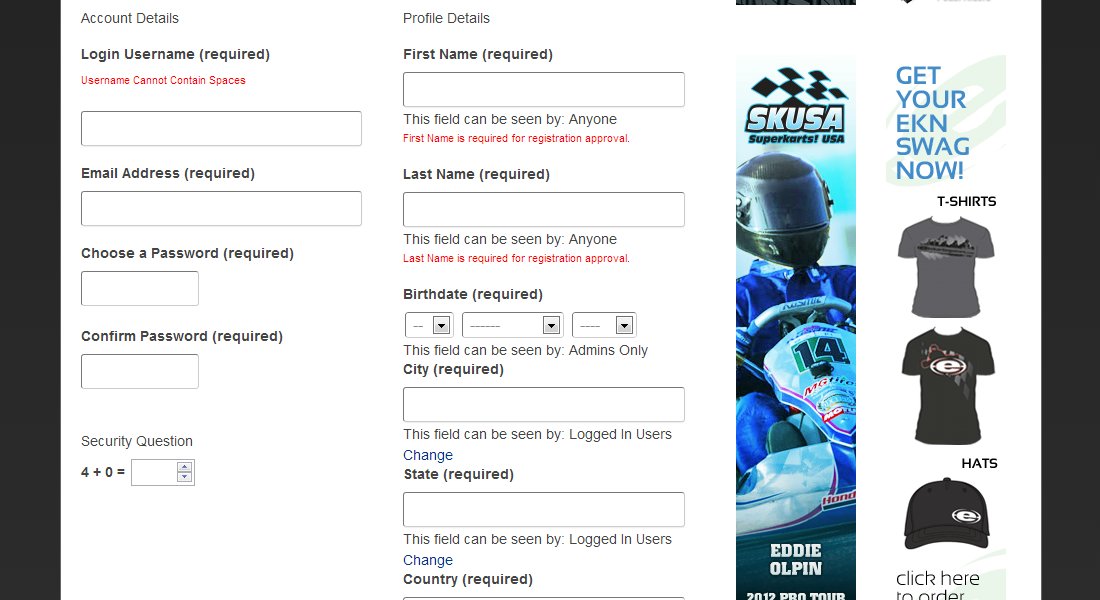
Task: Click the black EKN T-shirt image
Action: click(947, 385)
